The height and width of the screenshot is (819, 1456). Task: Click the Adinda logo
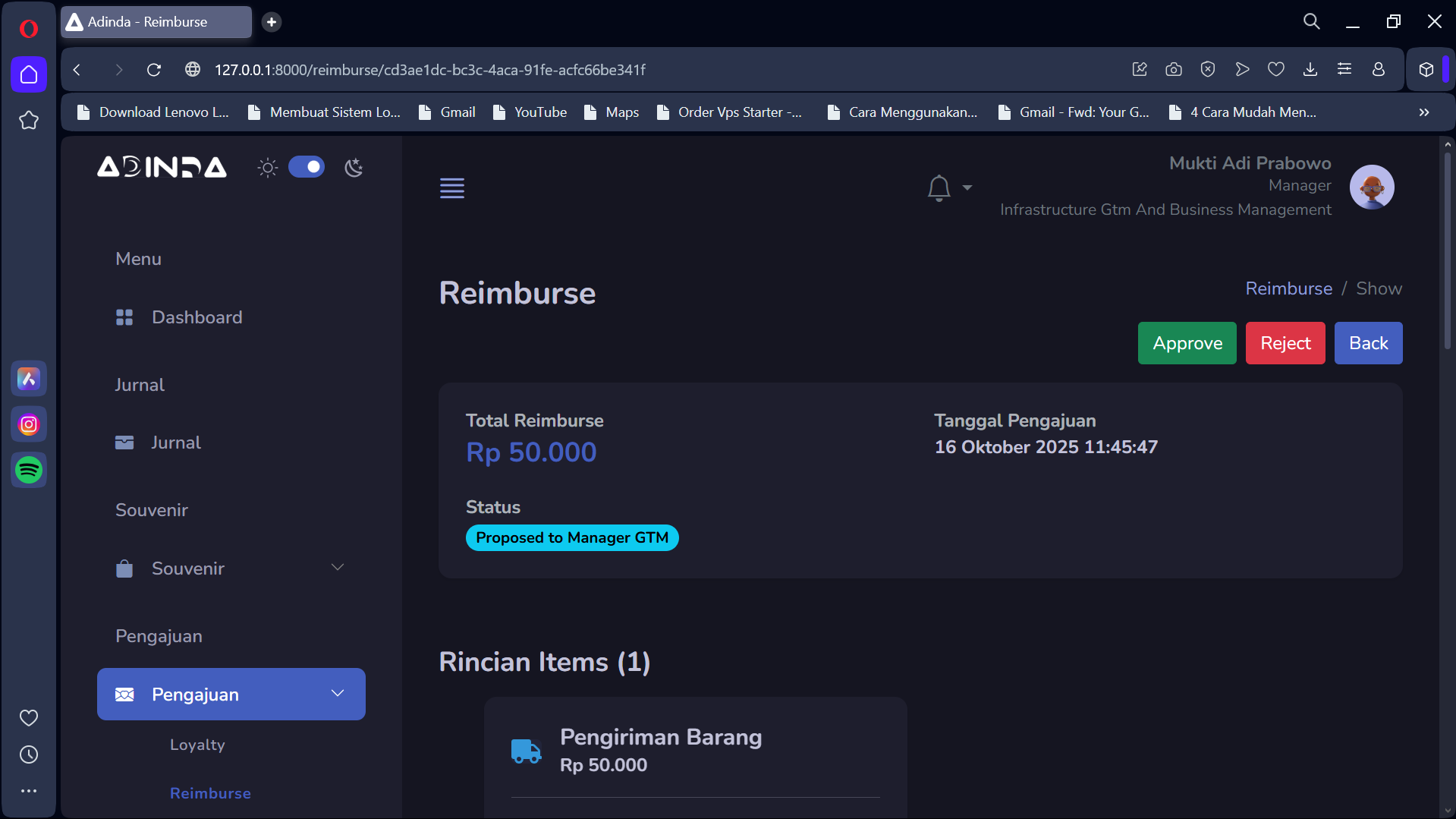pos(162,167)
